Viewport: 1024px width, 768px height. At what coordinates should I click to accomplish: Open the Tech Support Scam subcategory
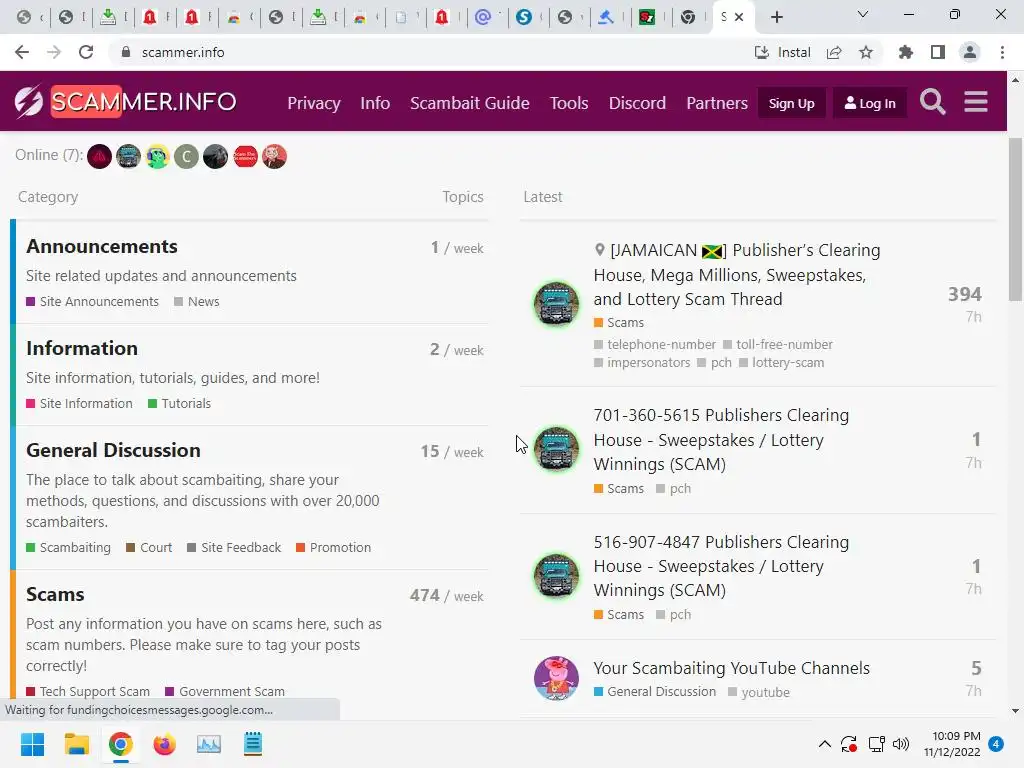pos(88,691)
